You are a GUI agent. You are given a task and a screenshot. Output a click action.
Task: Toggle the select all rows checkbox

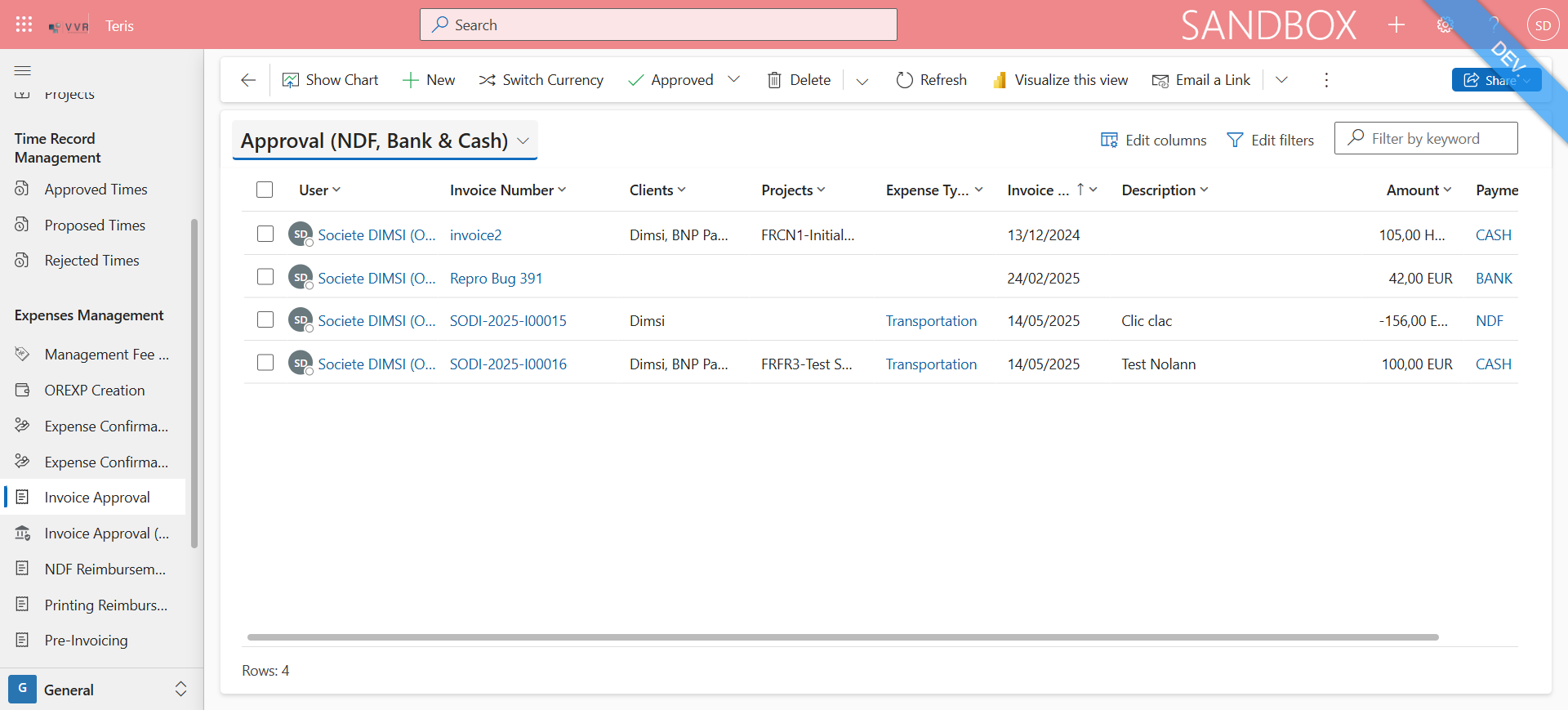point(265,190)
